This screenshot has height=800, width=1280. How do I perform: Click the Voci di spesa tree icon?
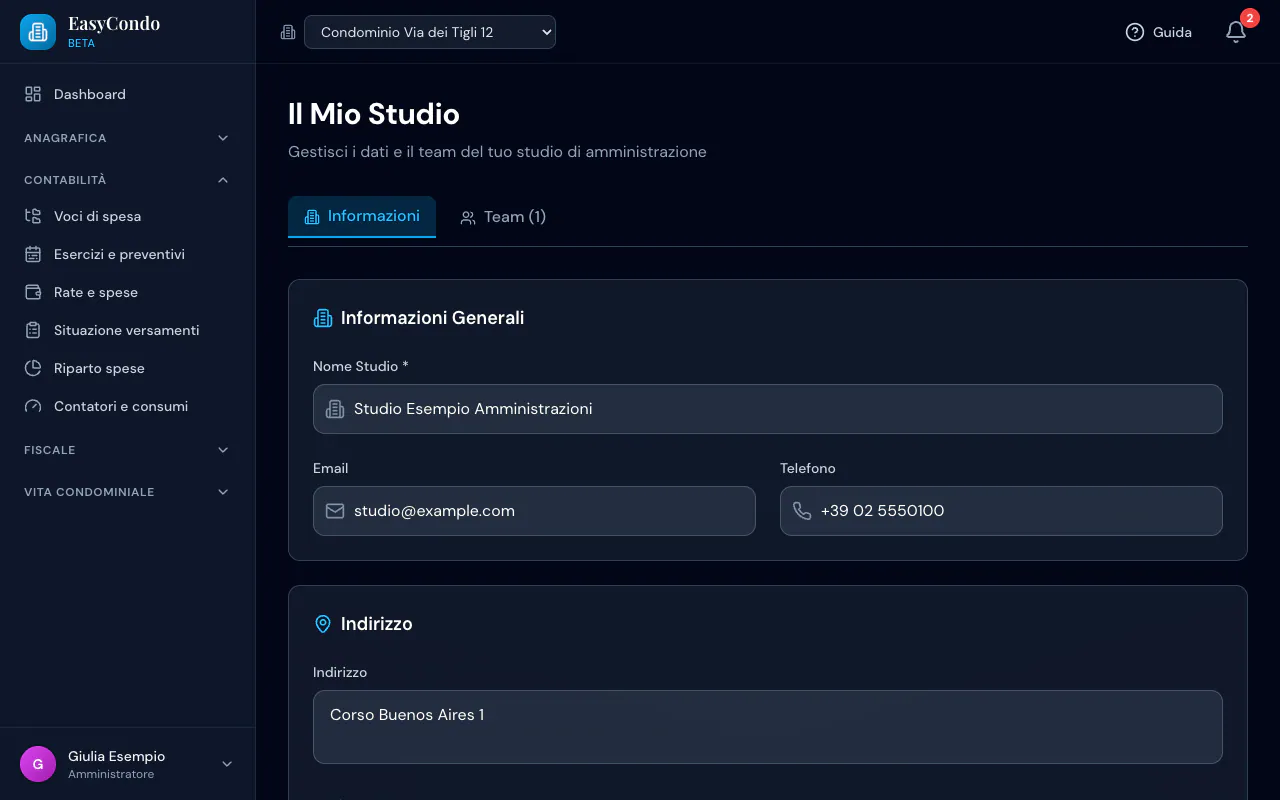click(x=33, y=216)
